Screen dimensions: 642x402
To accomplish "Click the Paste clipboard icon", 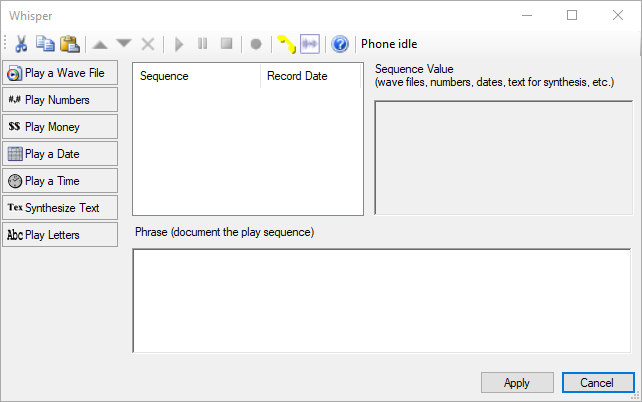I will (69, 44).
